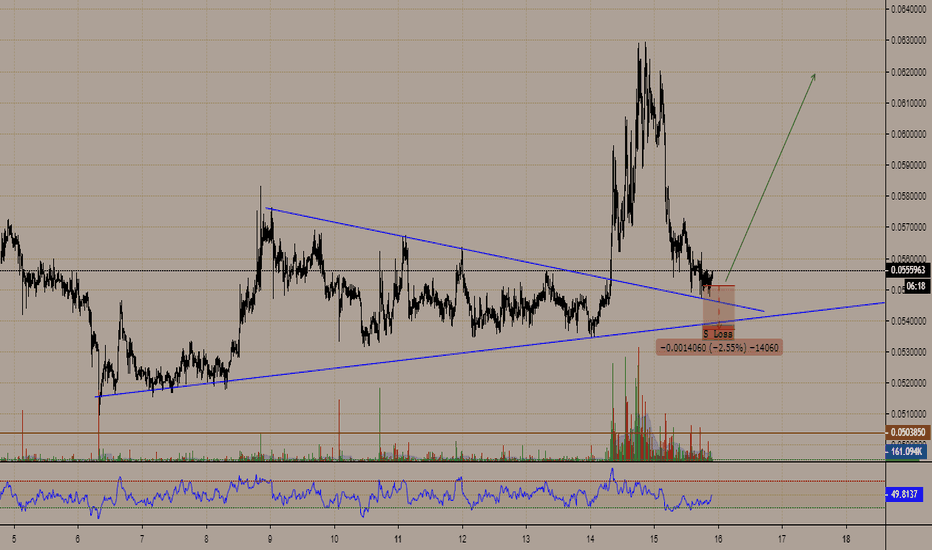Image resolution: width=932 pixels, height=550 pixels.
Task: Click the bar countdown timer 06:18
Action: pyautogui.click(x=917, y=287)
